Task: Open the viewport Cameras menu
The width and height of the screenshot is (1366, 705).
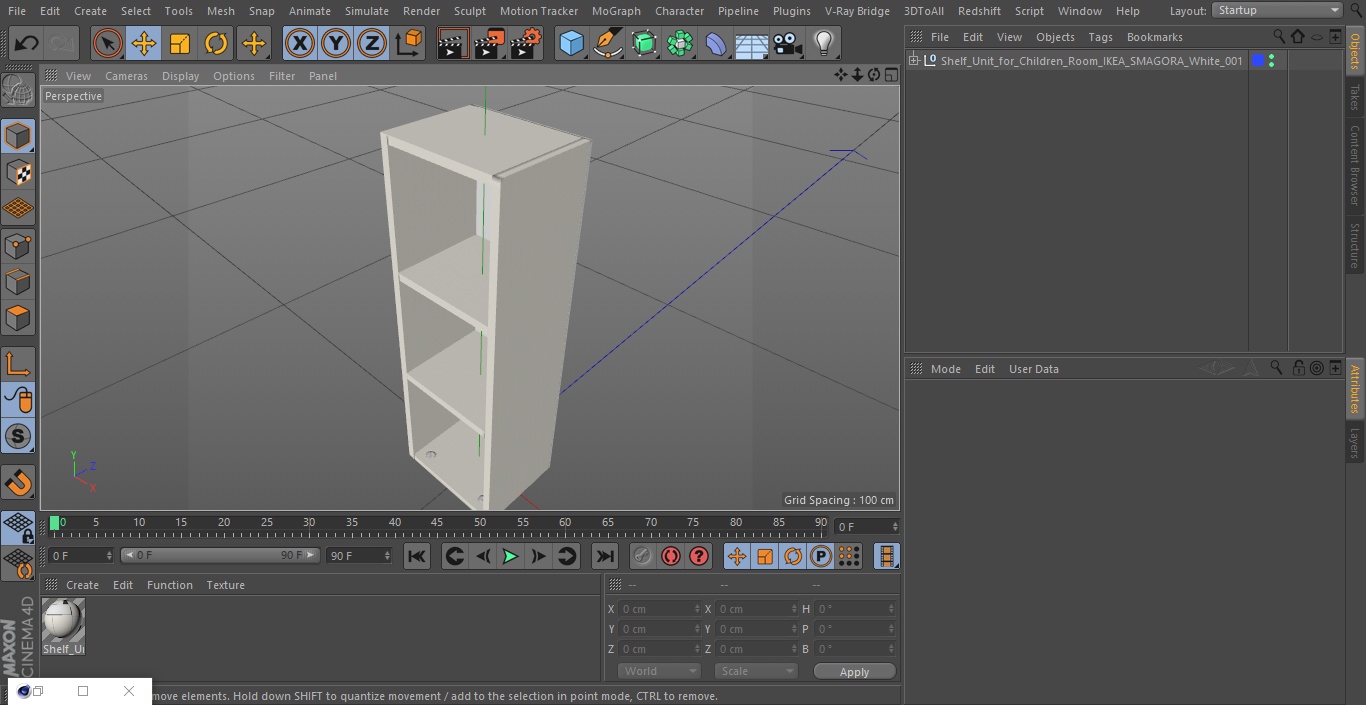Action: (126, 76)
